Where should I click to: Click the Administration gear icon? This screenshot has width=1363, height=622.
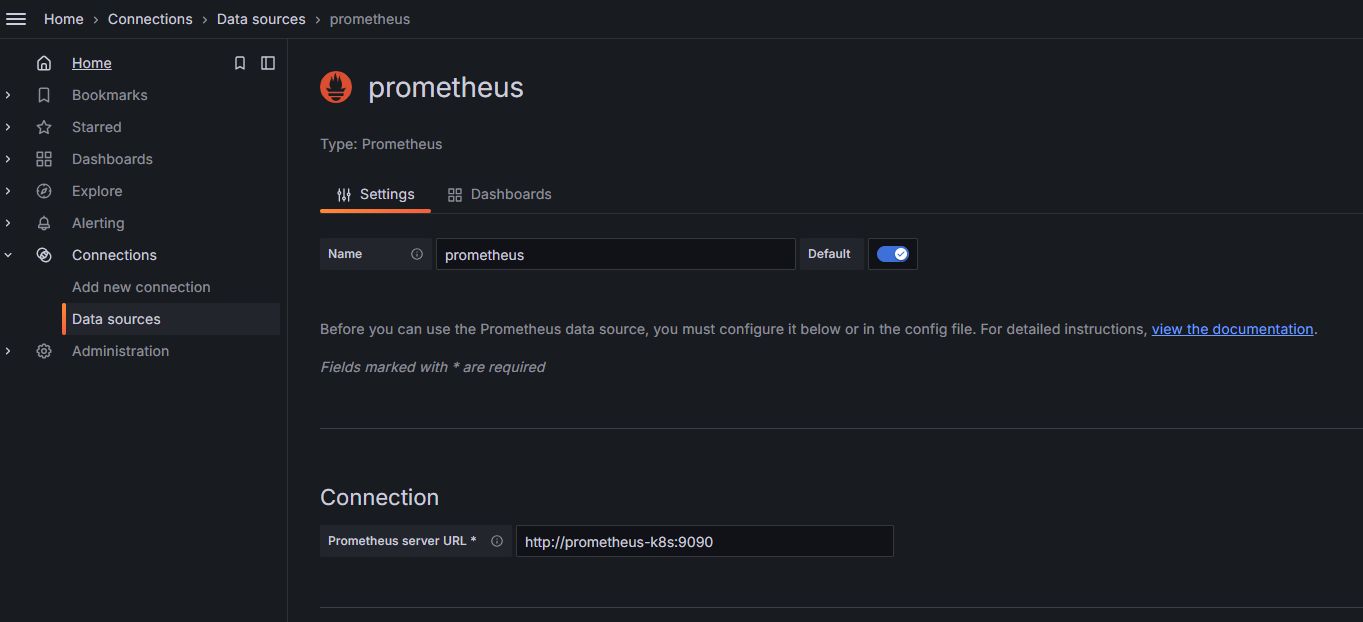[x=44, y=351]
